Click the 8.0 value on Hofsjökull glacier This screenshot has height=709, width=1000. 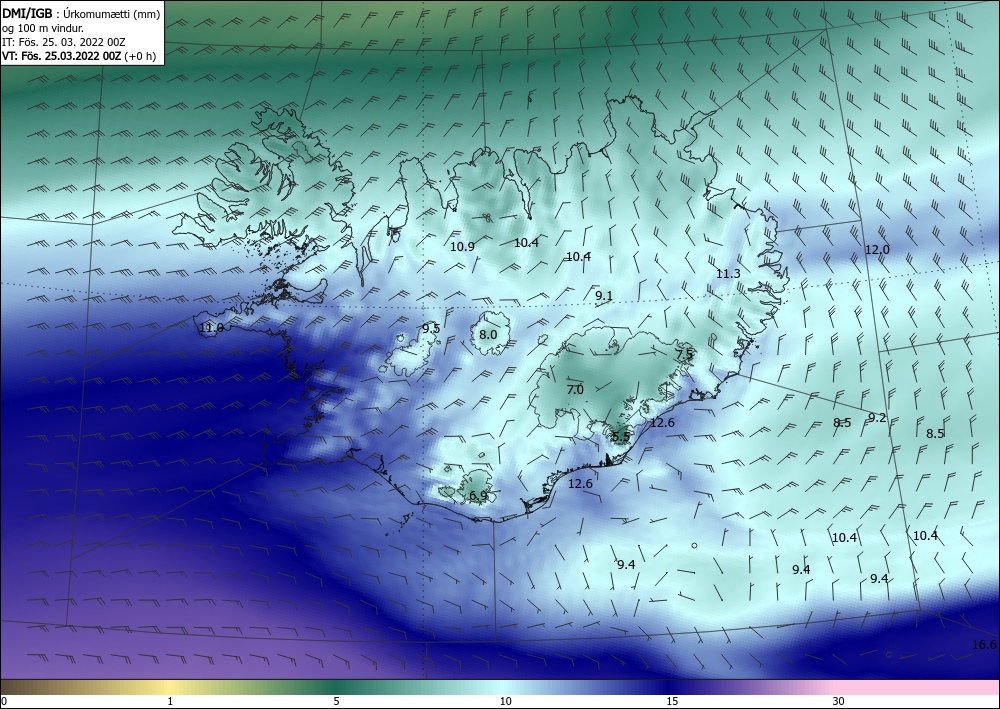pyautogui.click(x=488, y=335)
